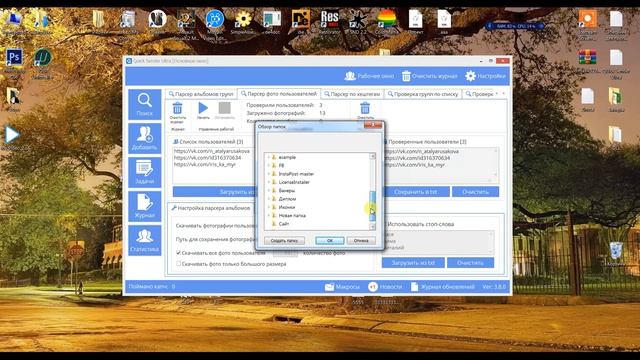Click vk.com/id316370634 in Проверенные пользователи list
Screen dimensions: 640x360
417,158
